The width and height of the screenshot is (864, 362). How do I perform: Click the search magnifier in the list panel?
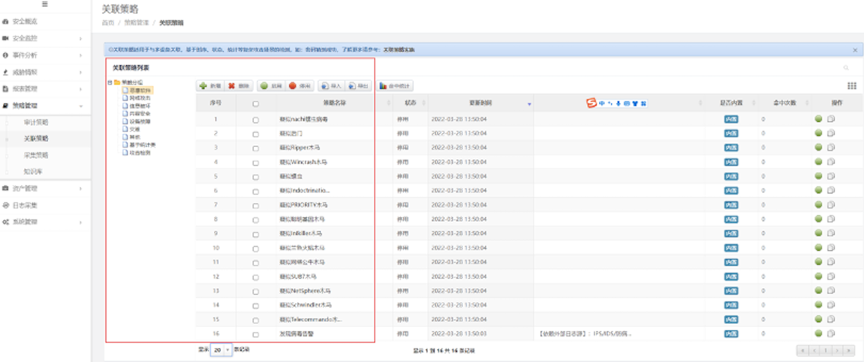coord(846,68)
